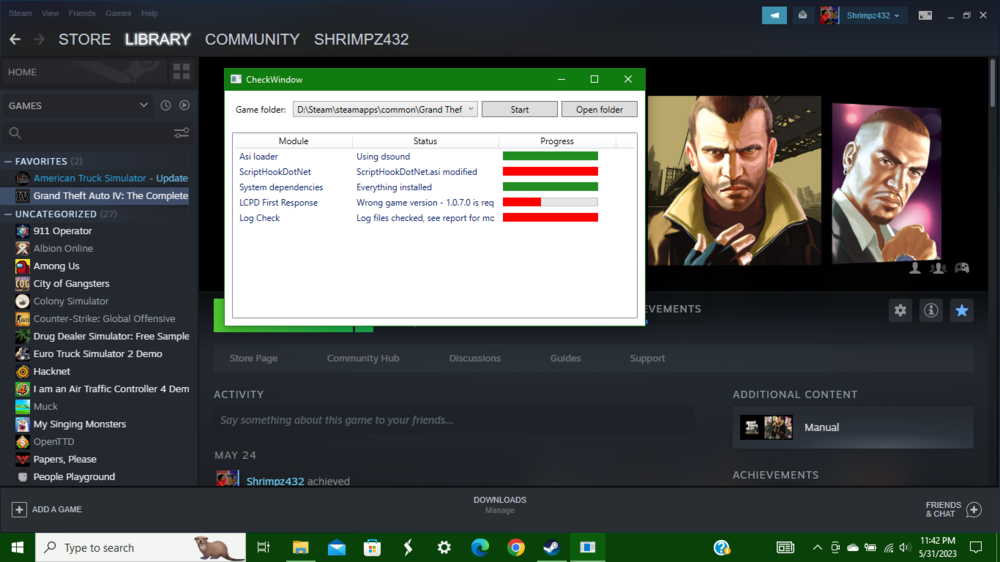Open Task View on taskbar

263,547
